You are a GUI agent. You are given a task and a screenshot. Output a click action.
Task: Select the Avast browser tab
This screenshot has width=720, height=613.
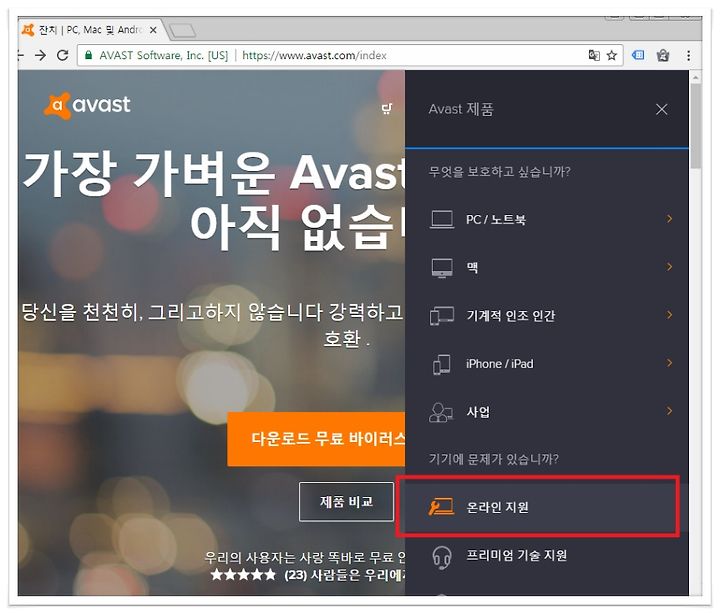(x=90, y=30)
